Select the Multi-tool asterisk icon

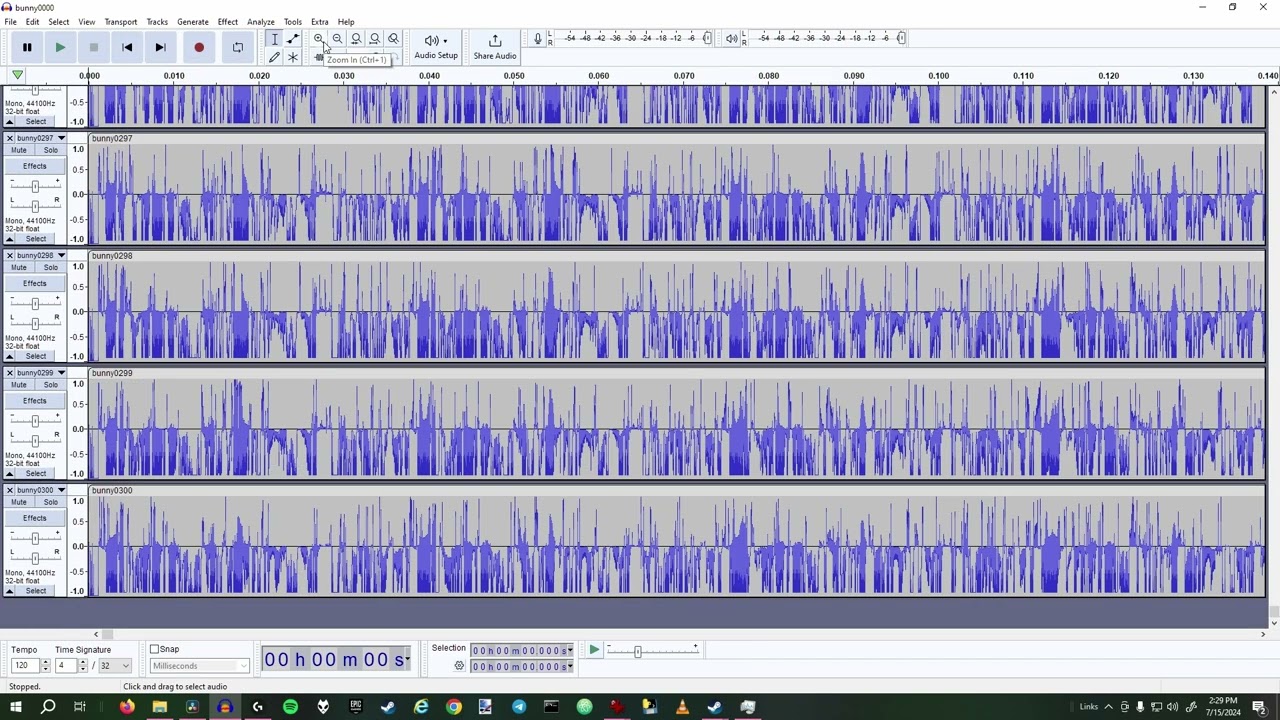coord(293,57)
